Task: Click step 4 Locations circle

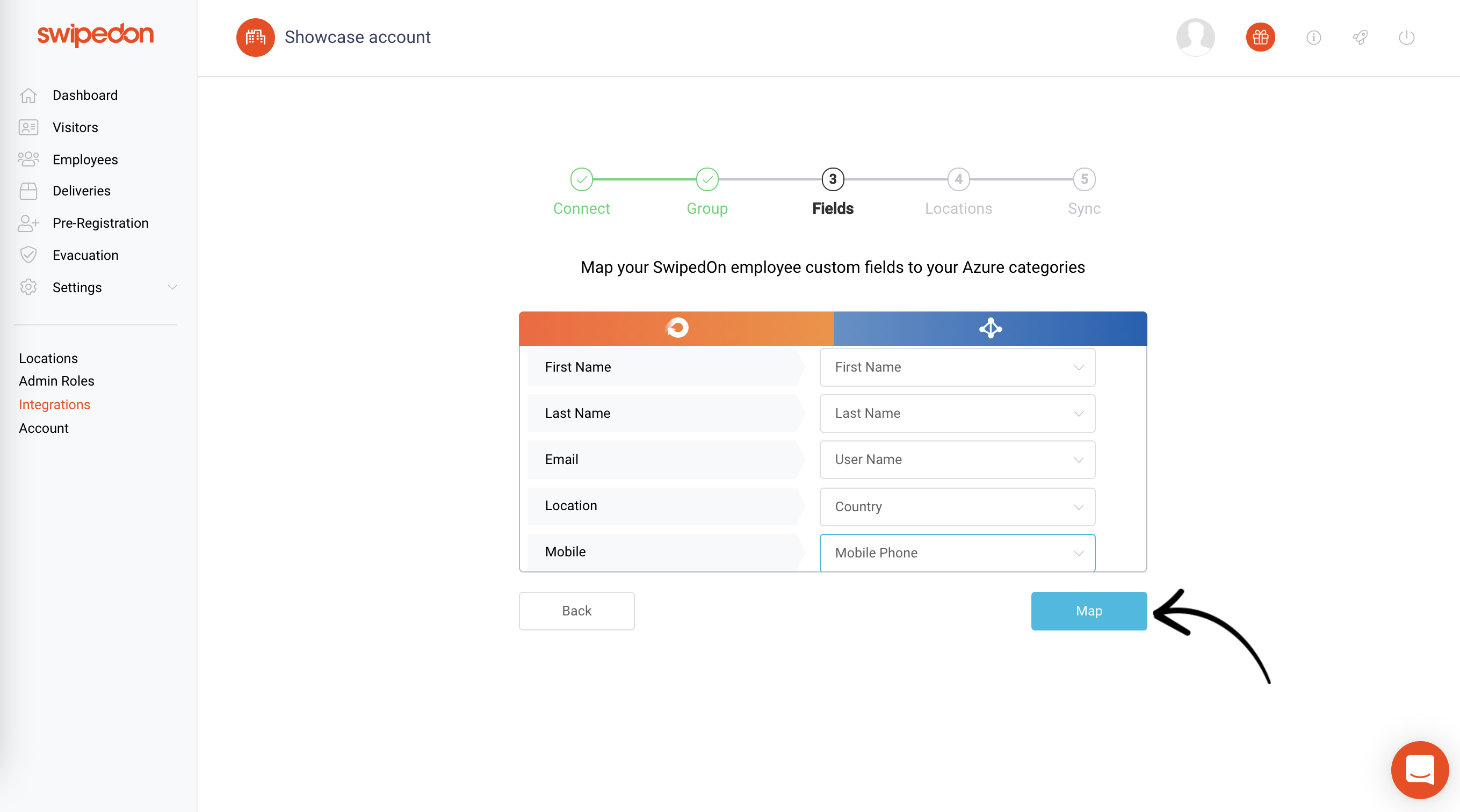Action: [959, 179]
